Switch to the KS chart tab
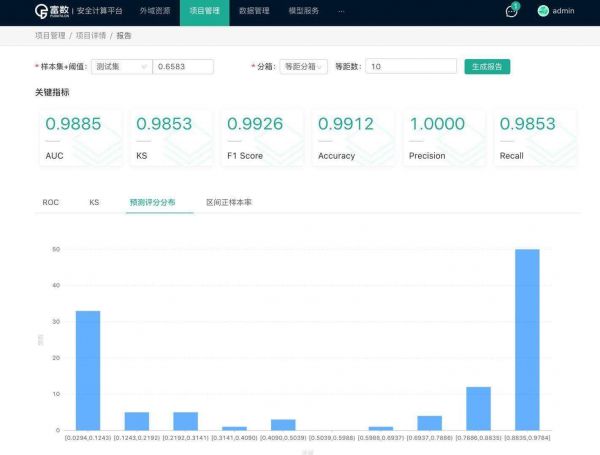Viewport: 600px width, 455px height. [x=94, y=202]
